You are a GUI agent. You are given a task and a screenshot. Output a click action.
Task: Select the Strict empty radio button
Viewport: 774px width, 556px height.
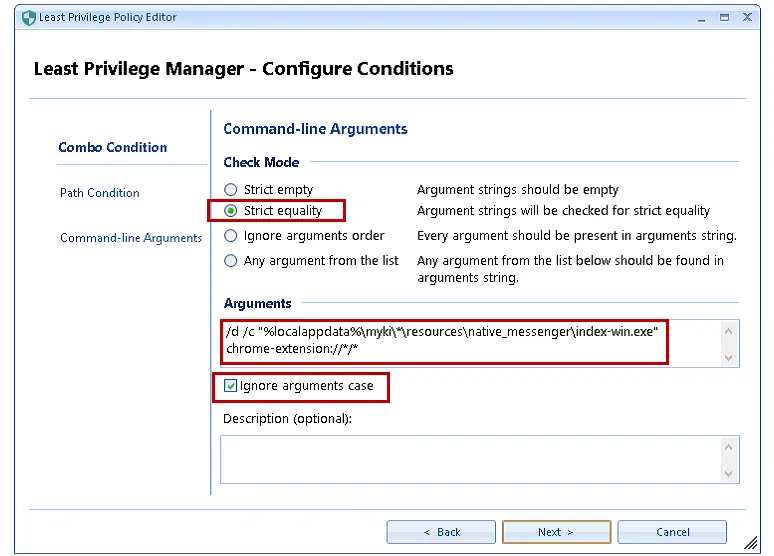[231, 190]
